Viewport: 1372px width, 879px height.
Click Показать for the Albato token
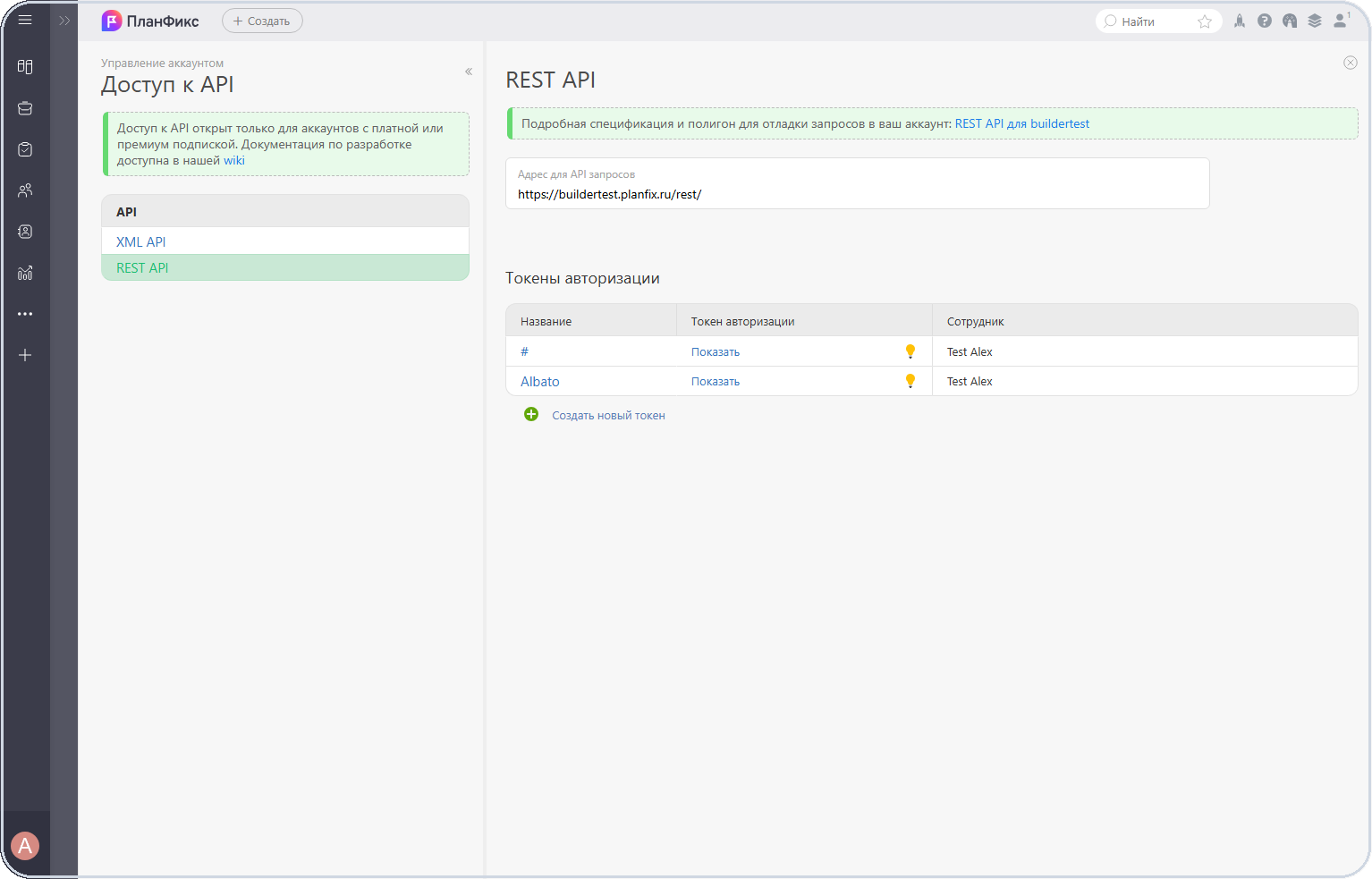tap(716, 382)
